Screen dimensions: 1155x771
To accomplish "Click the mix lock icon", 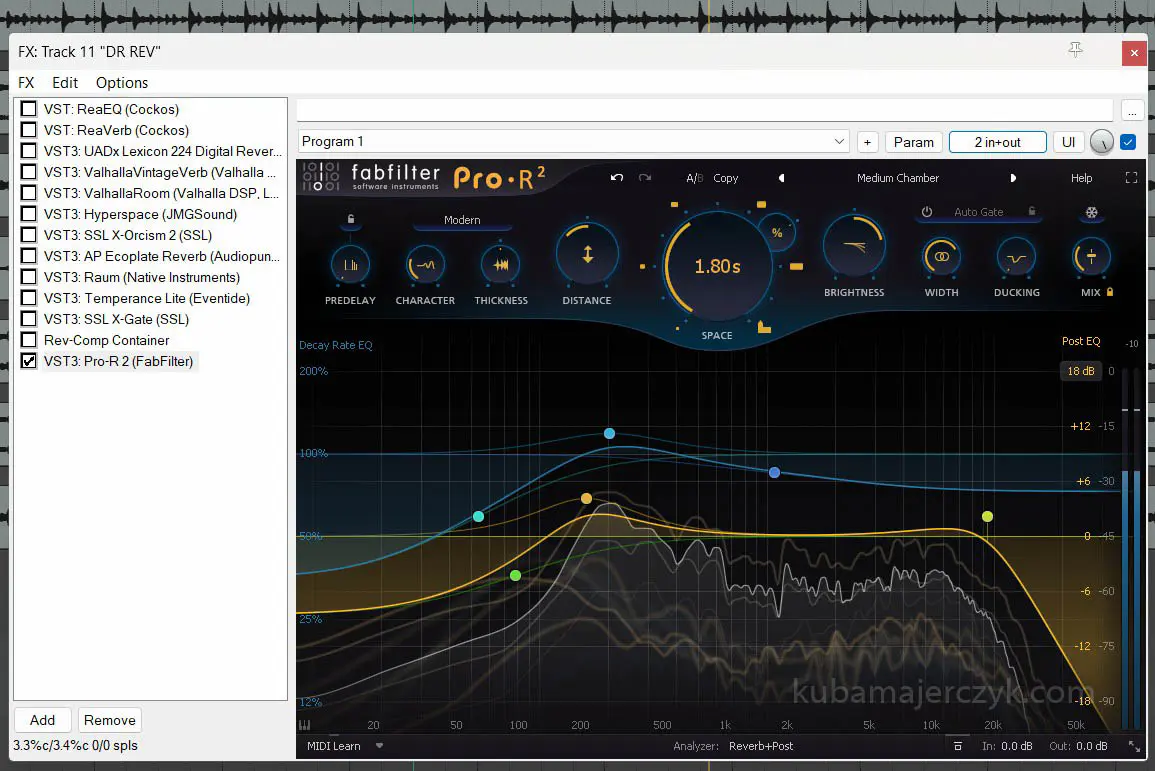I will click(x=1110, y=292).
